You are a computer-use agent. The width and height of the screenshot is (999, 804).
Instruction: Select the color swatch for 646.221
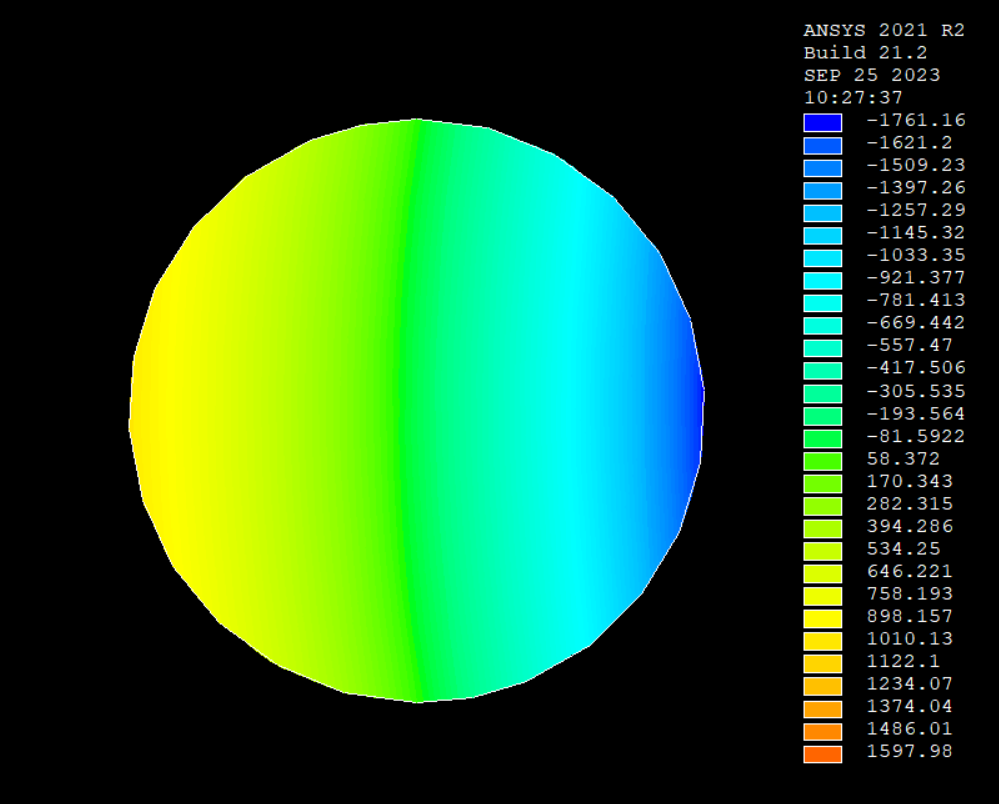[823, 573]
